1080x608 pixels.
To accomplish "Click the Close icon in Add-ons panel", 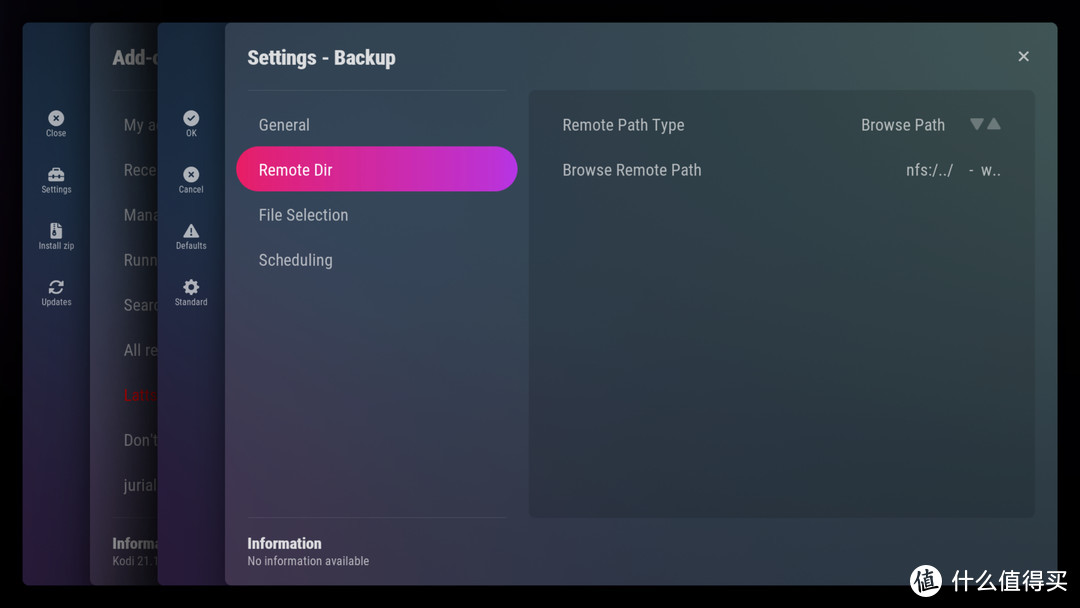I will click(56, 118).
